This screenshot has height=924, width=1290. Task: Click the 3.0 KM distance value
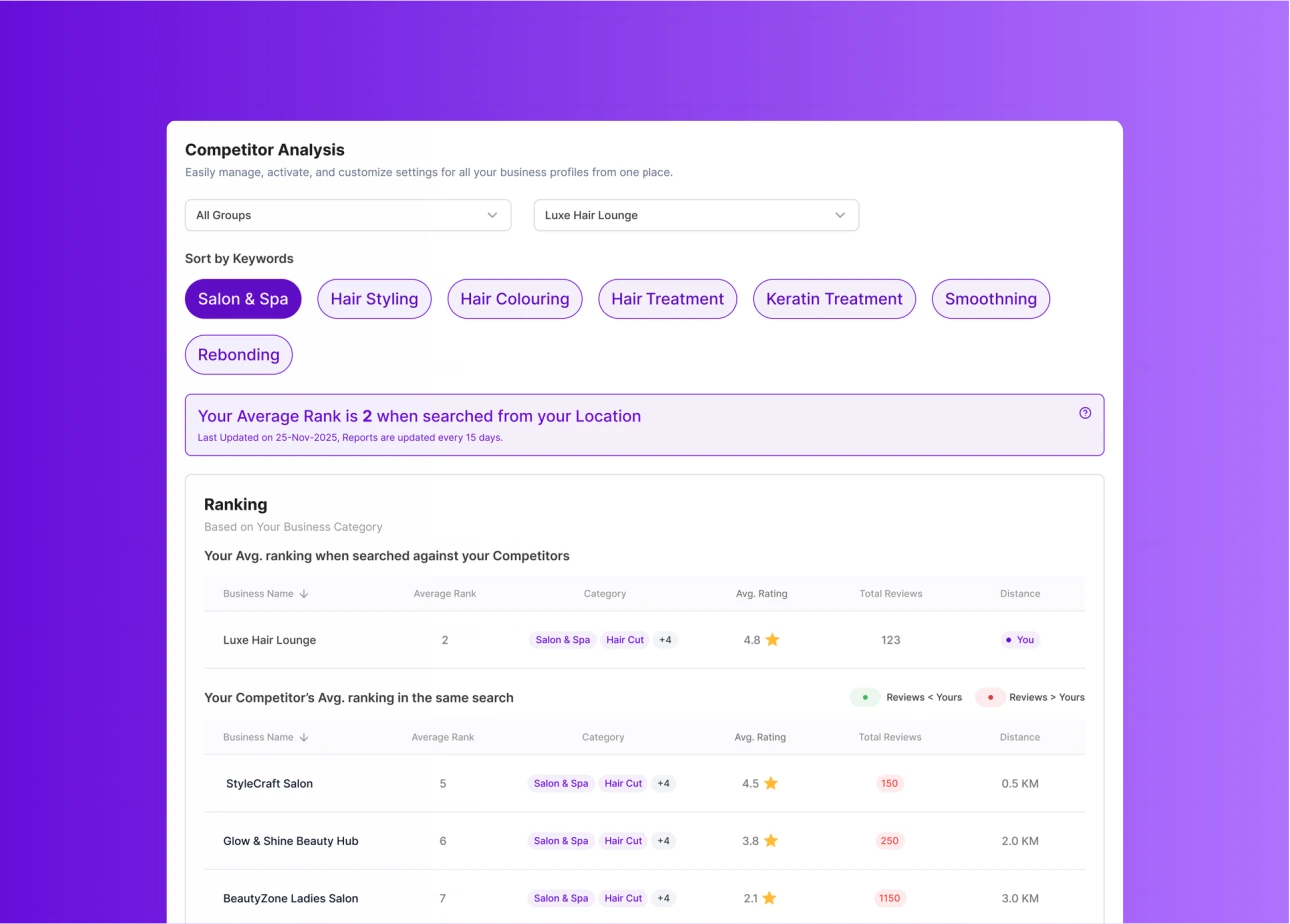click(x=1020, y=898)
